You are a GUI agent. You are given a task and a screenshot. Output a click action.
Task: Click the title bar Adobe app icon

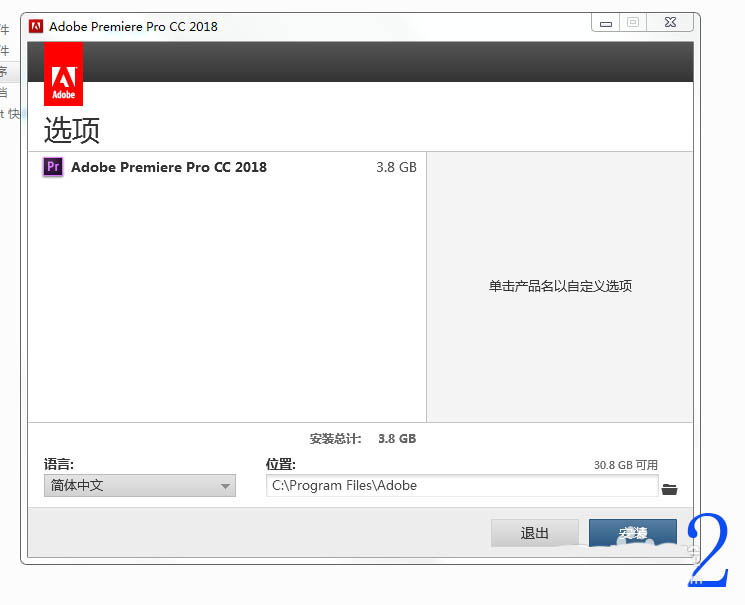tap(36, 26)
